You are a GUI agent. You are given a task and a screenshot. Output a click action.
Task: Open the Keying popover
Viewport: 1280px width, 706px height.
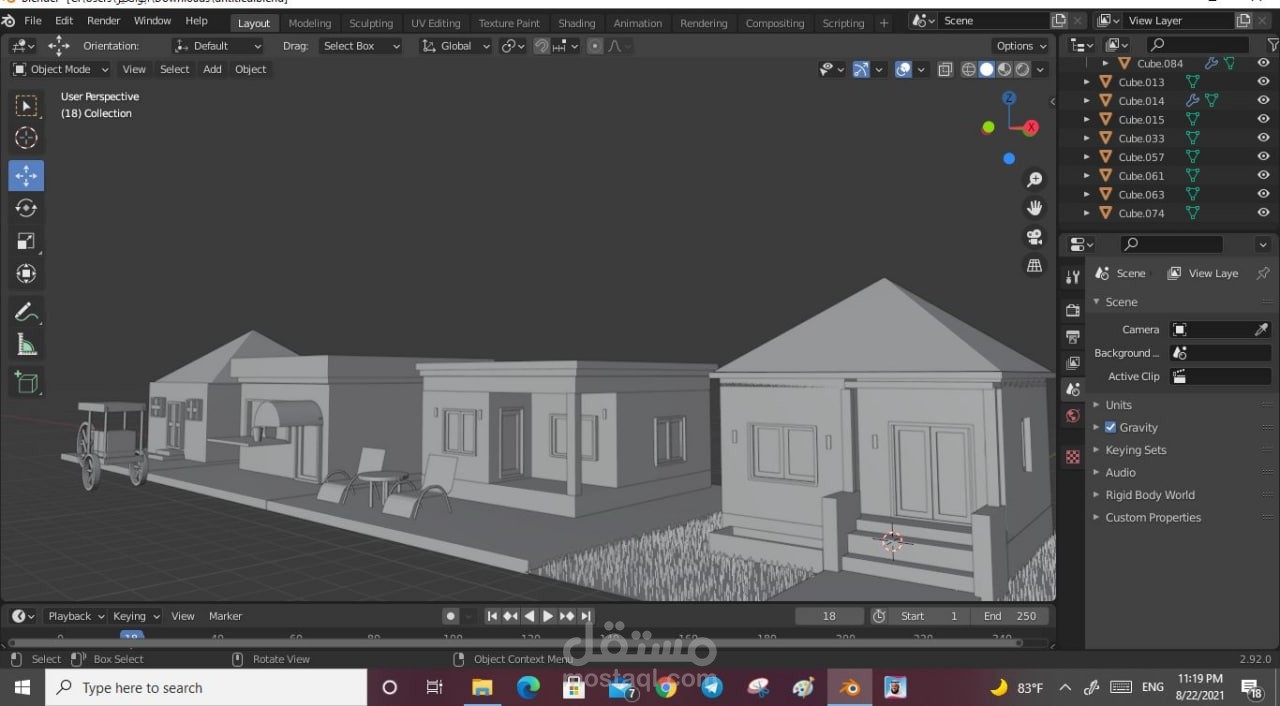tap(135, 616)
